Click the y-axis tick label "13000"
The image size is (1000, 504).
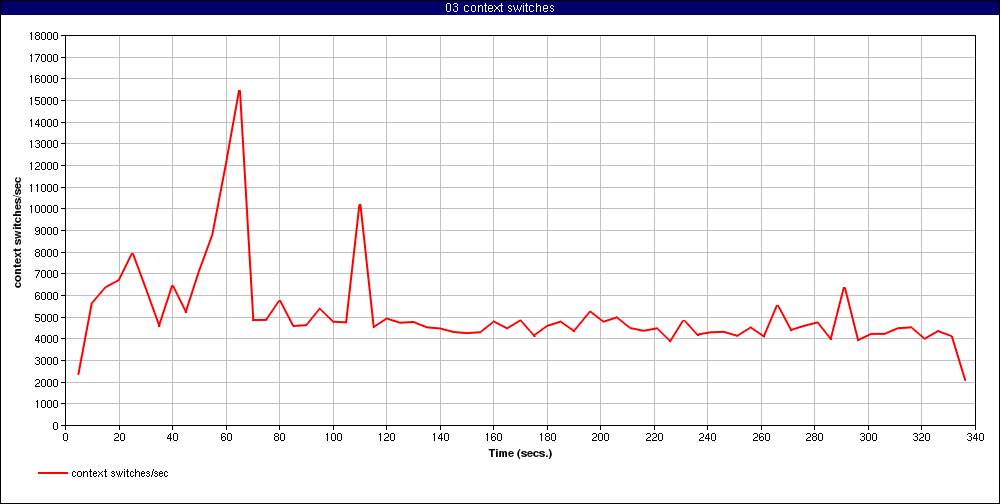click(x=44, y=144)
